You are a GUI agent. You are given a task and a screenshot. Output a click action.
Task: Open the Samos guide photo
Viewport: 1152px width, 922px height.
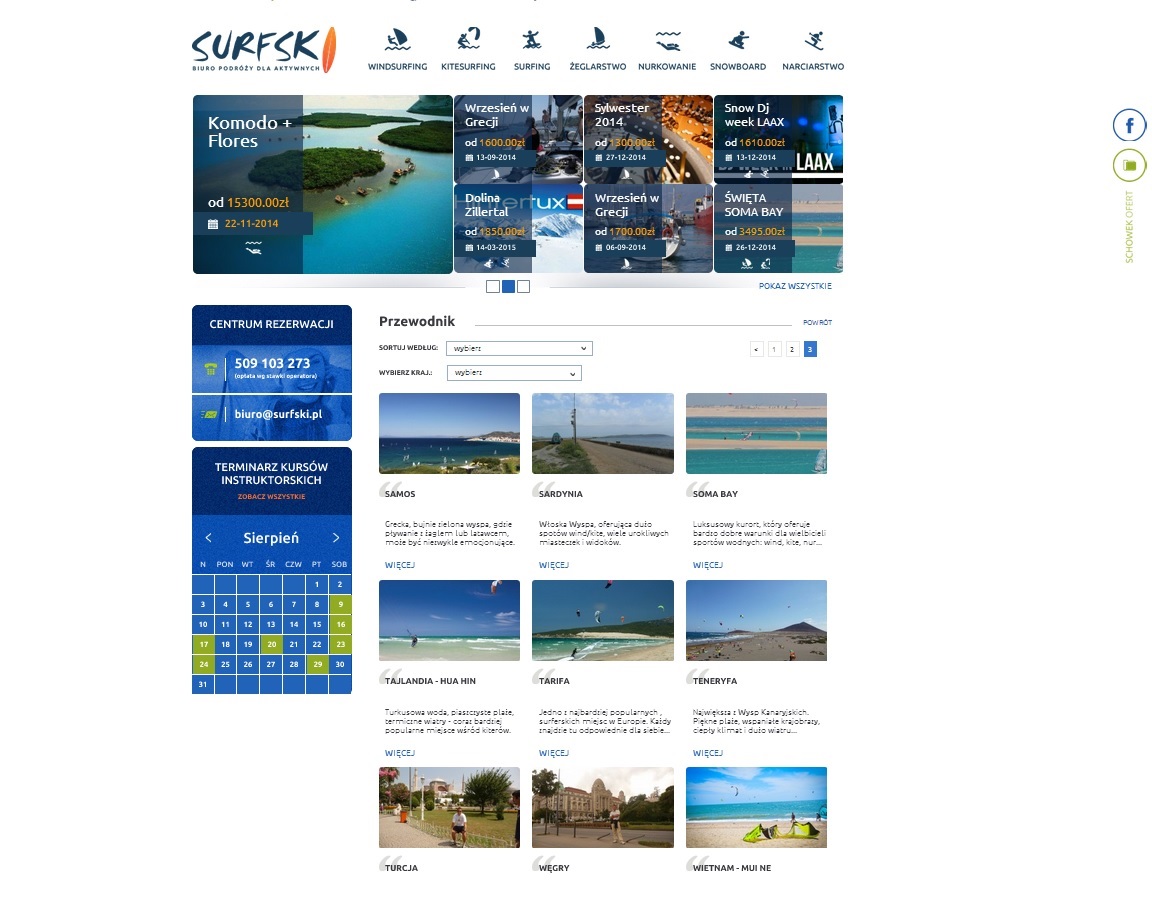click(449, 433)
